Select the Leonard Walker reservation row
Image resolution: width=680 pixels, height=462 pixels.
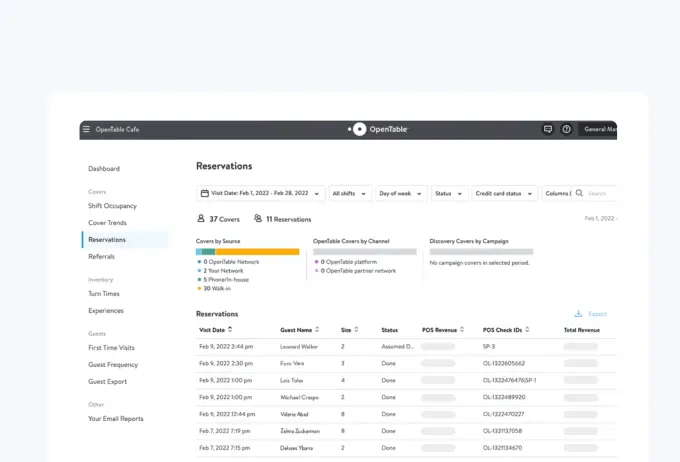click(x=406, y=347)
